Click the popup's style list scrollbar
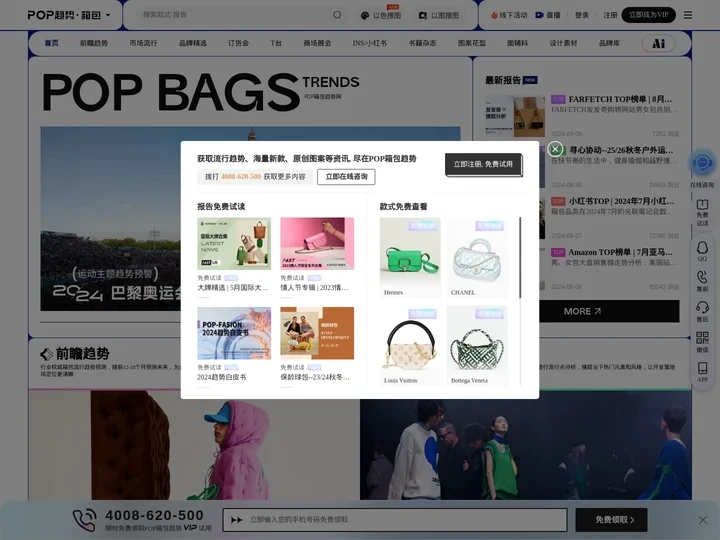 click(x=520, y=257)
